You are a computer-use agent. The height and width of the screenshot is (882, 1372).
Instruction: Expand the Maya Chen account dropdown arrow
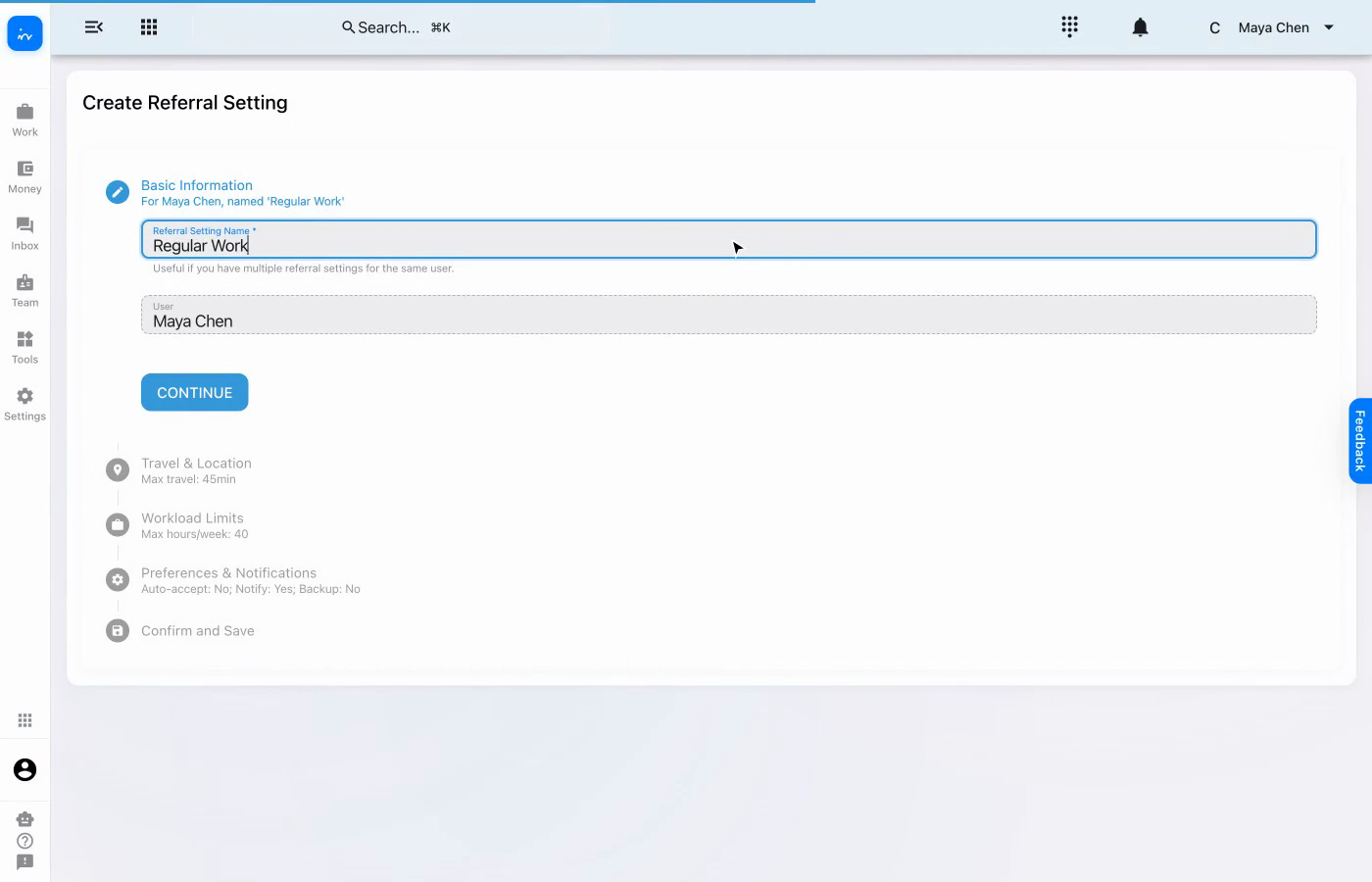1329,27
